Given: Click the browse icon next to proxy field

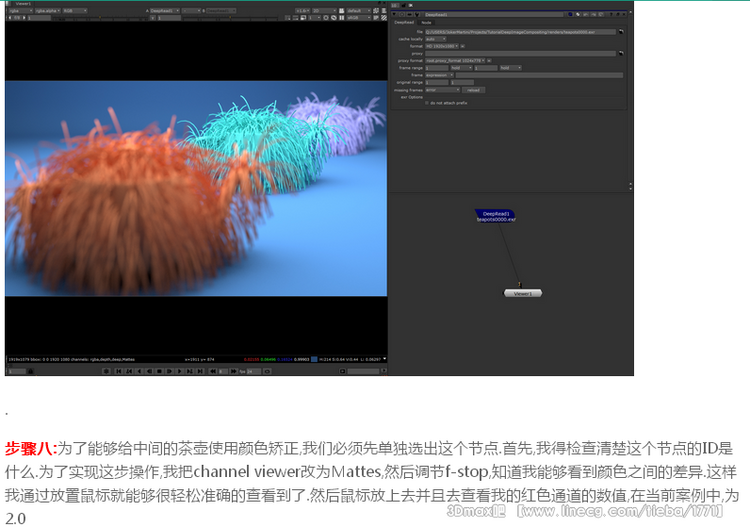Looking at the screenshot, I should (x=621, y=53).
